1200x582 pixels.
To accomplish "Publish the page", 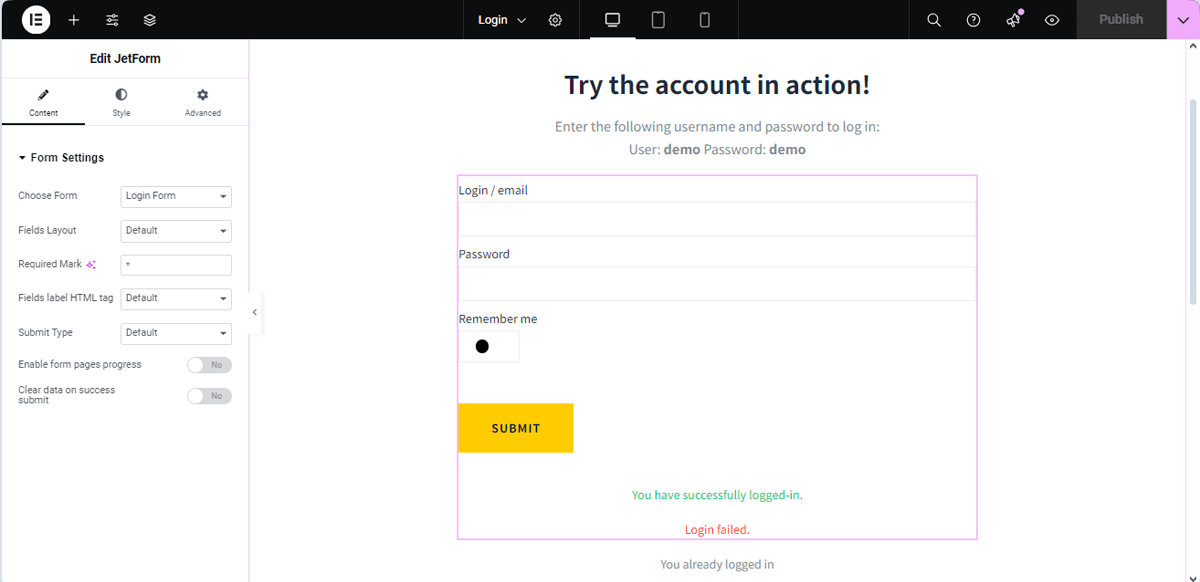I will tap(1121, 19).
